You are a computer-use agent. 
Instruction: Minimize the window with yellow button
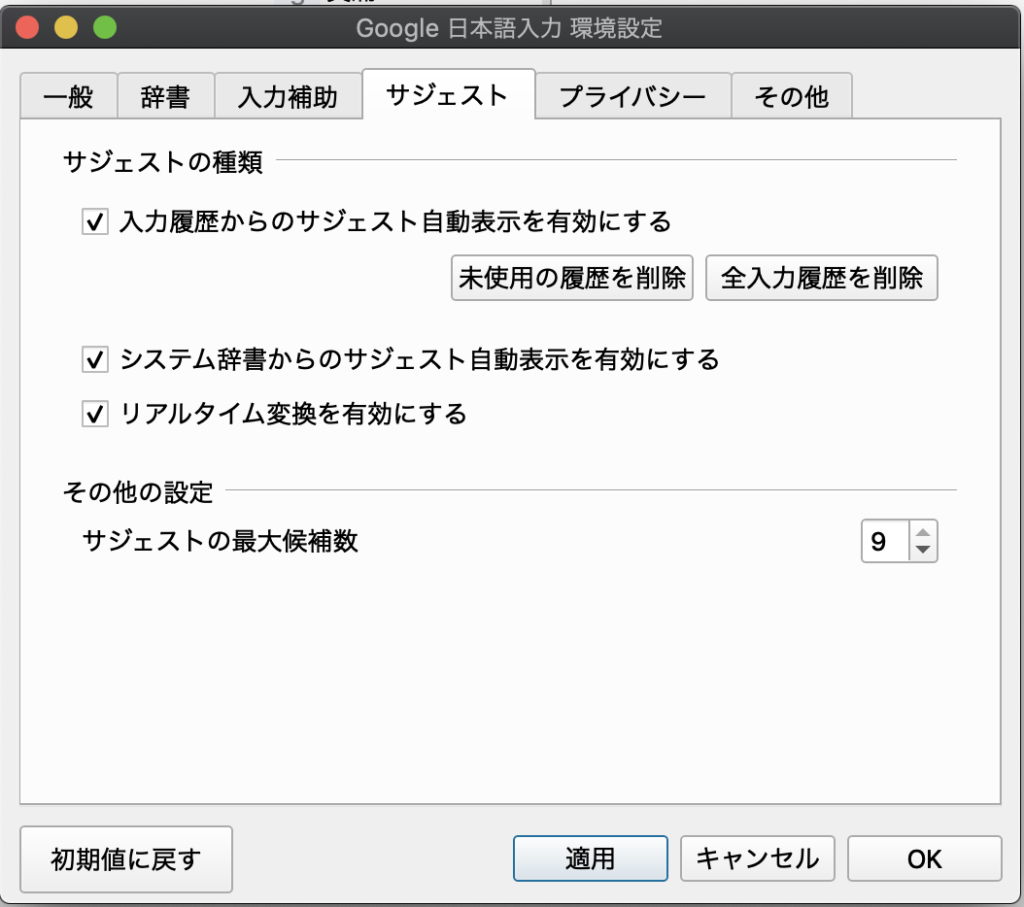tap(66, 27)
